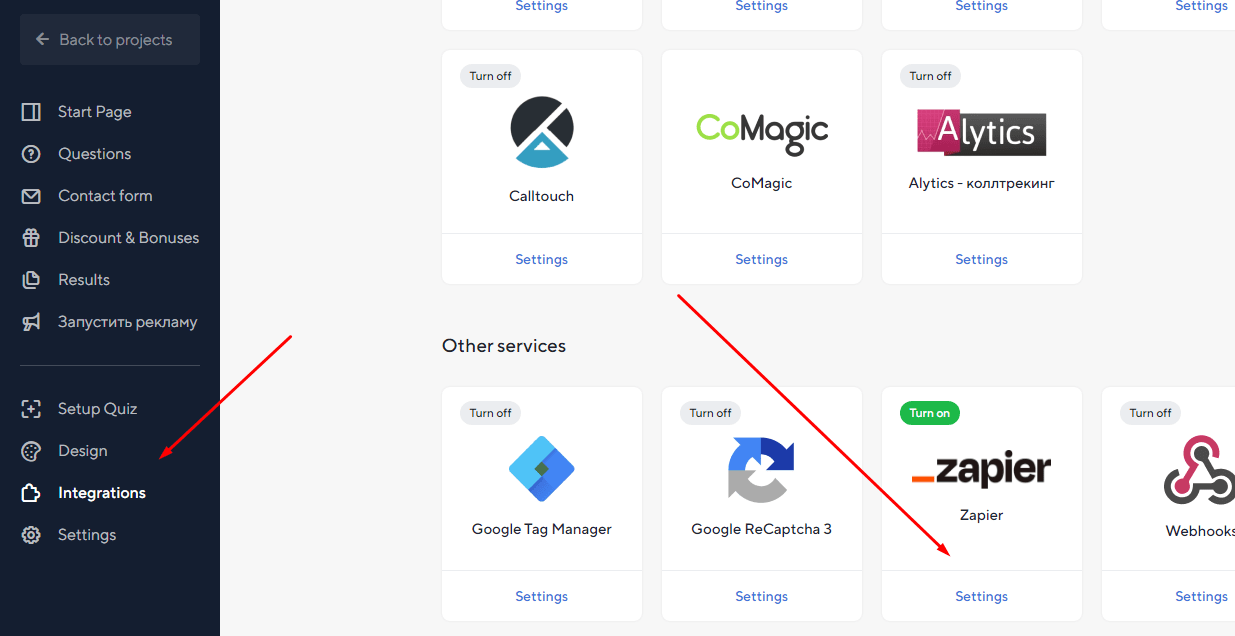Click the Design palette icon

(31, 451)
